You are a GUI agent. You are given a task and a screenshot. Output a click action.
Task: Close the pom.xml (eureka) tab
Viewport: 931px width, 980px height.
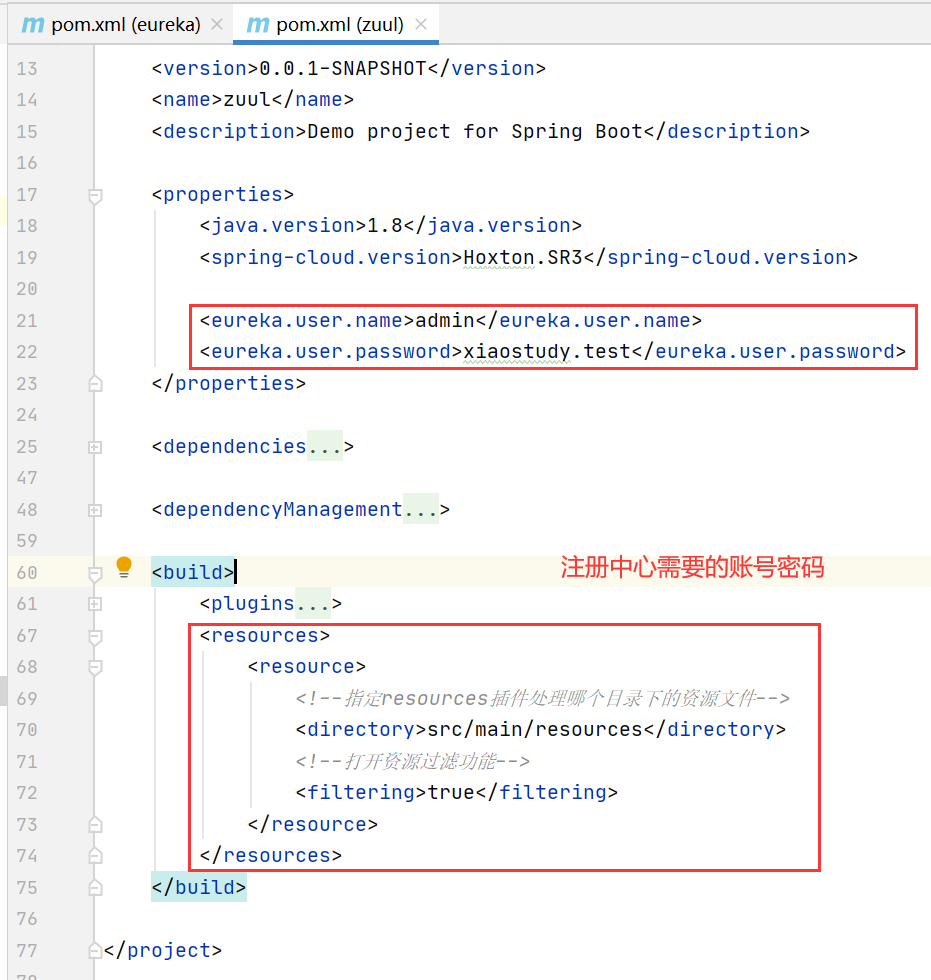[x=217, y=24]
